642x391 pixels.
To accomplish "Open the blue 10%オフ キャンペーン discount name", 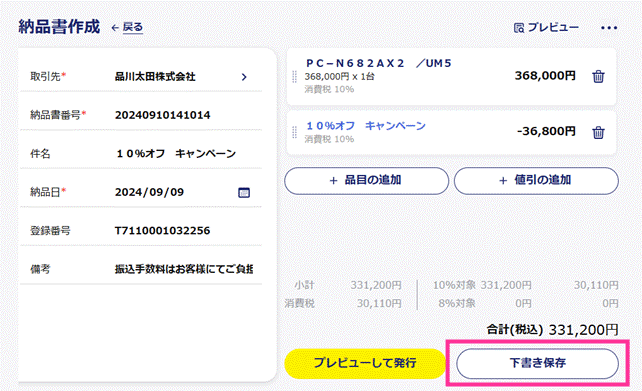I will click(x=366, y=126).
